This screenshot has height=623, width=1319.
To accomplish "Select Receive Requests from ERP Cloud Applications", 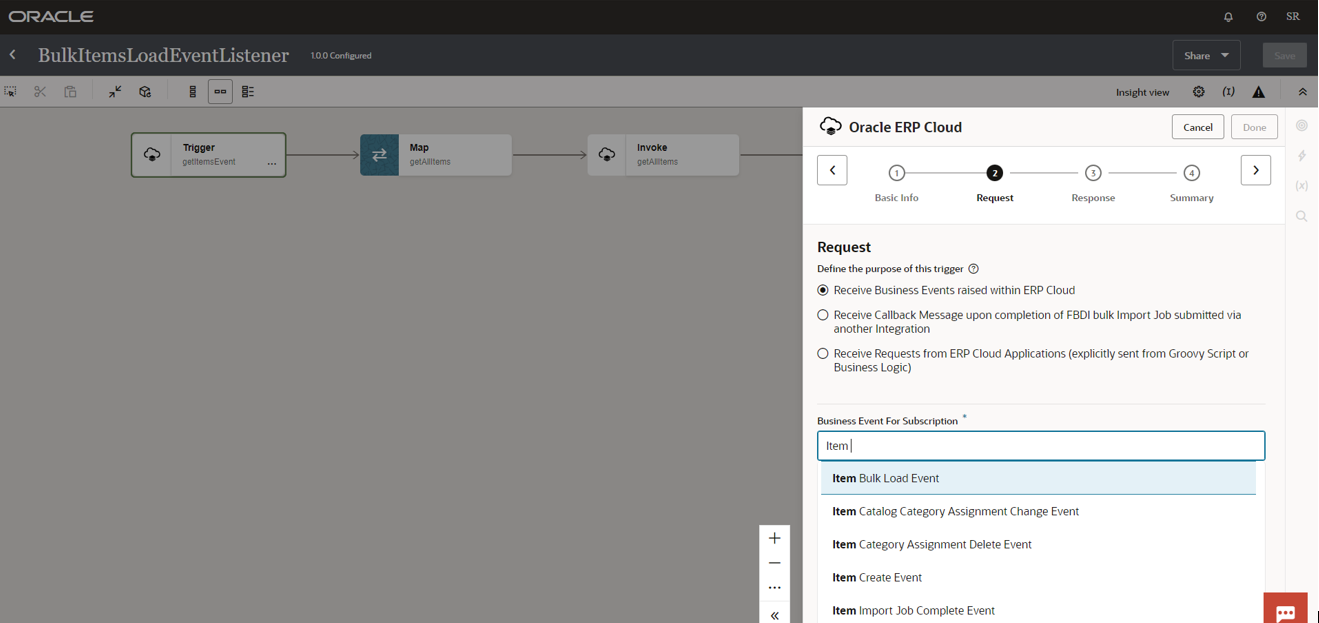I will pos(823,354).
